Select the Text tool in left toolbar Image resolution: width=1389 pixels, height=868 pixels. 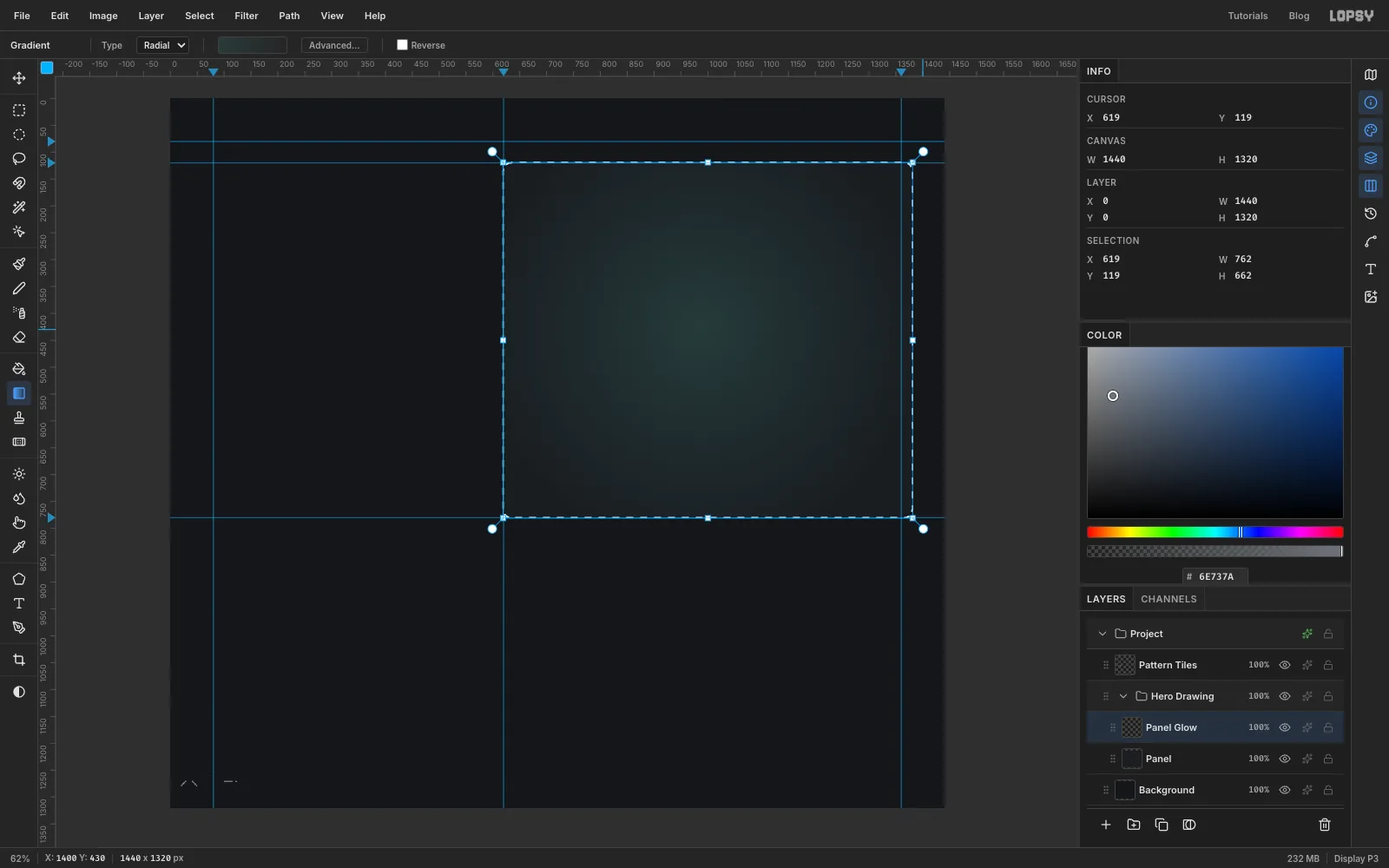19,603
